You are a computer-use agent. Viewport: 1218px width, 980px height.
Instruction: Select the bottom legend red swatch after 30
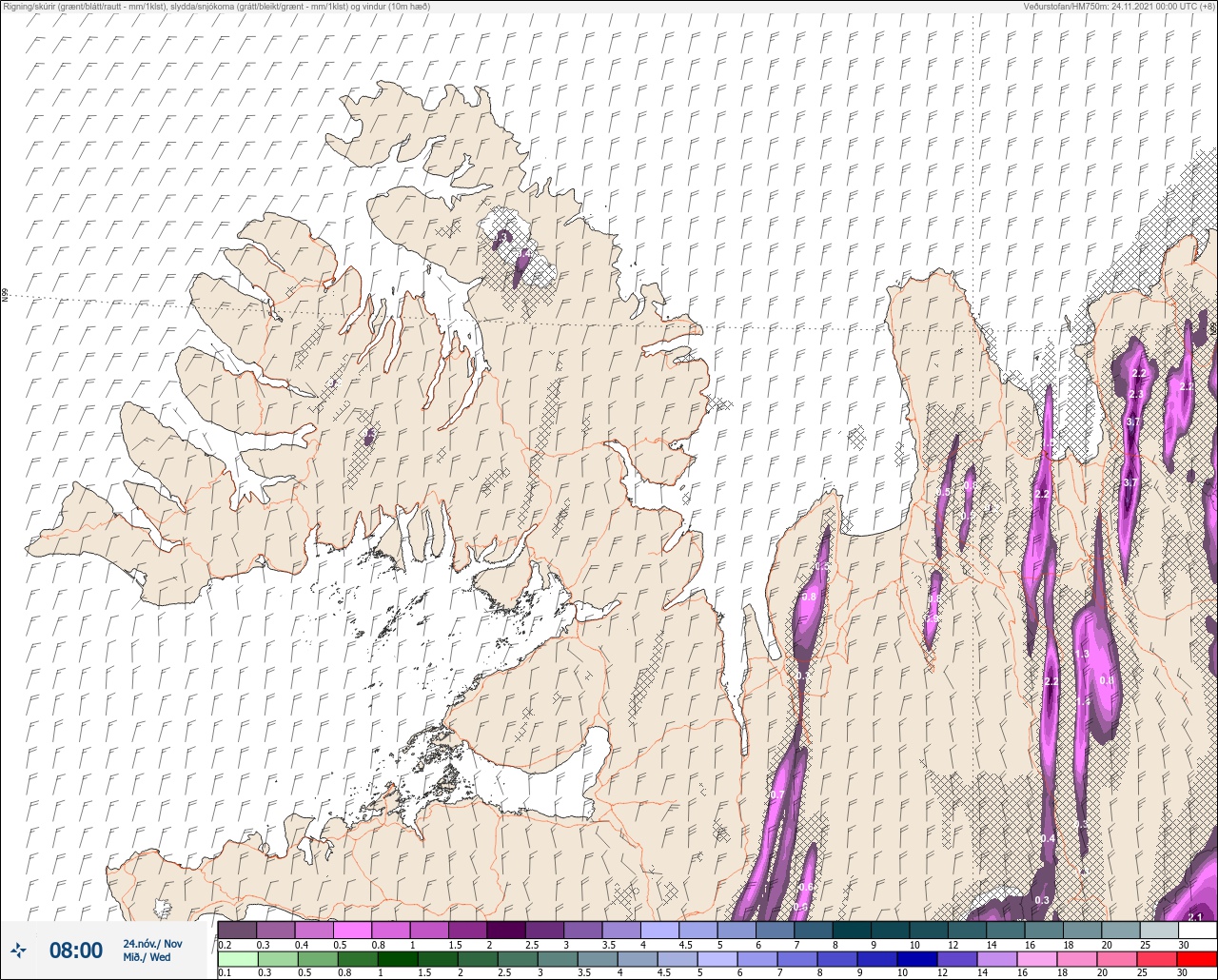(1197, 958)
